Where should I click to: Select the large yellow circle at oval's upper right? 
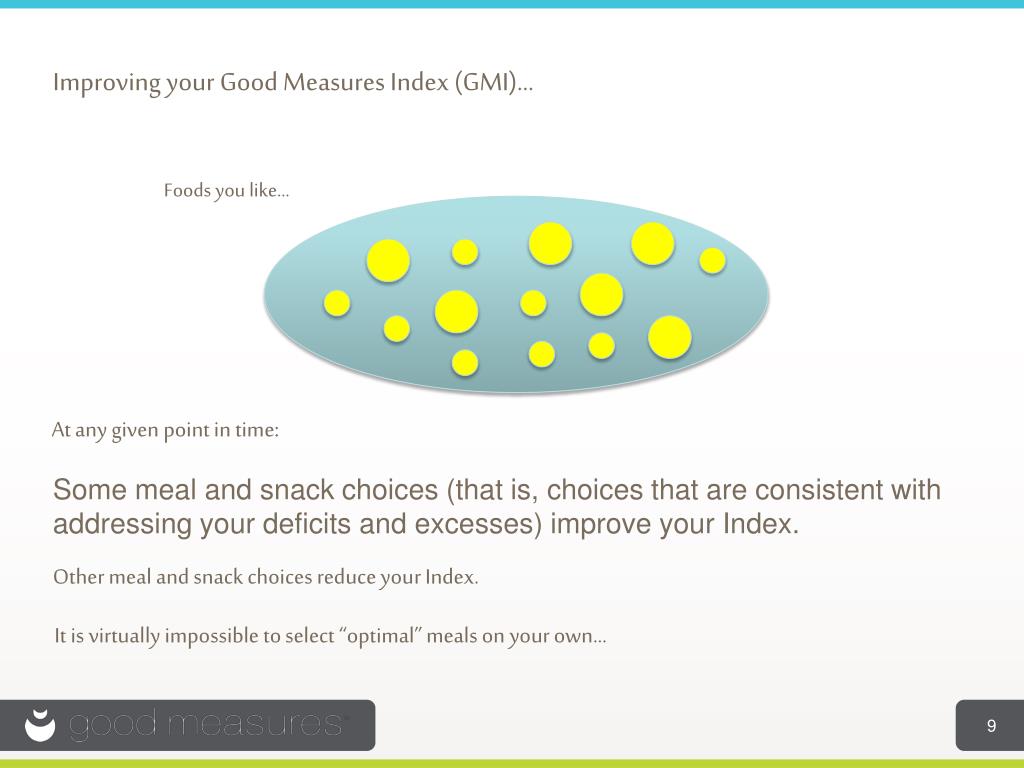(652, 244)
